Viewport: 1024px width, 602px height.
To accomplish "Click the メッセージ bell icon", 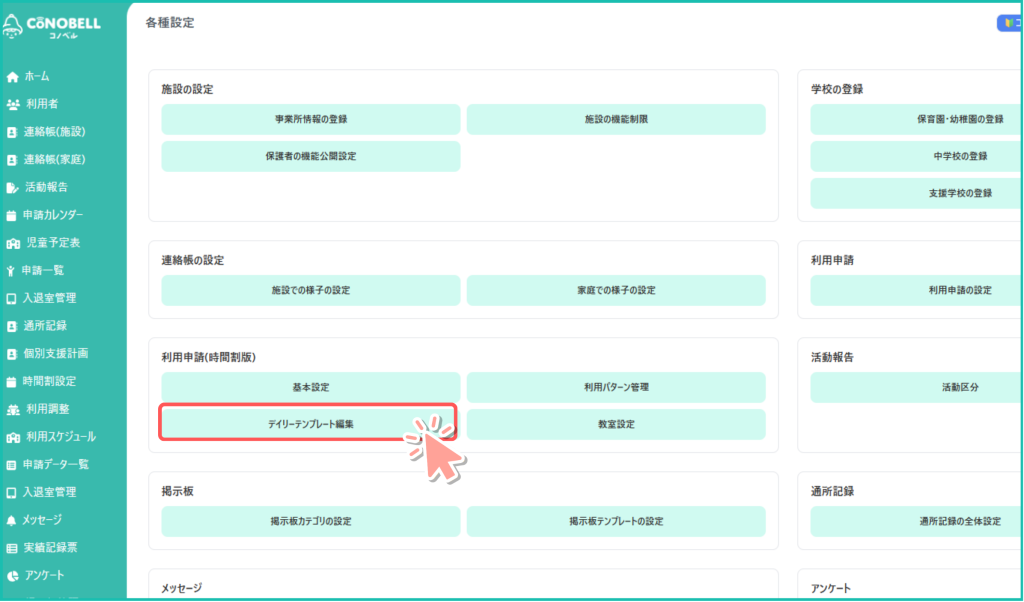I will coord(12,520).
